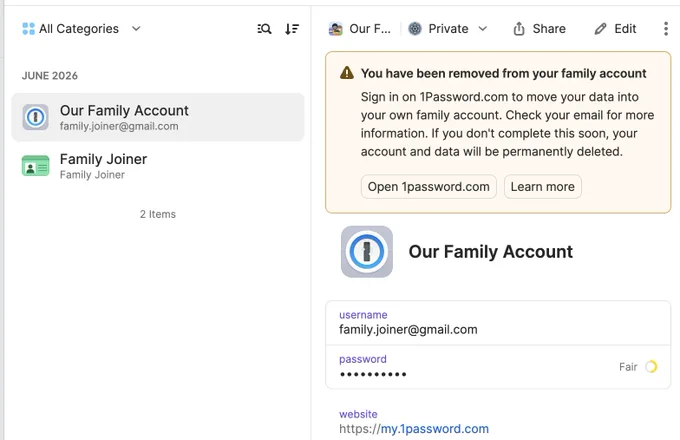Image resolution: width=680 pixels, height=440 pixels.
Task: Click the family.joiner@gmail.com subtitle in list
Action: tap(119, 126)
